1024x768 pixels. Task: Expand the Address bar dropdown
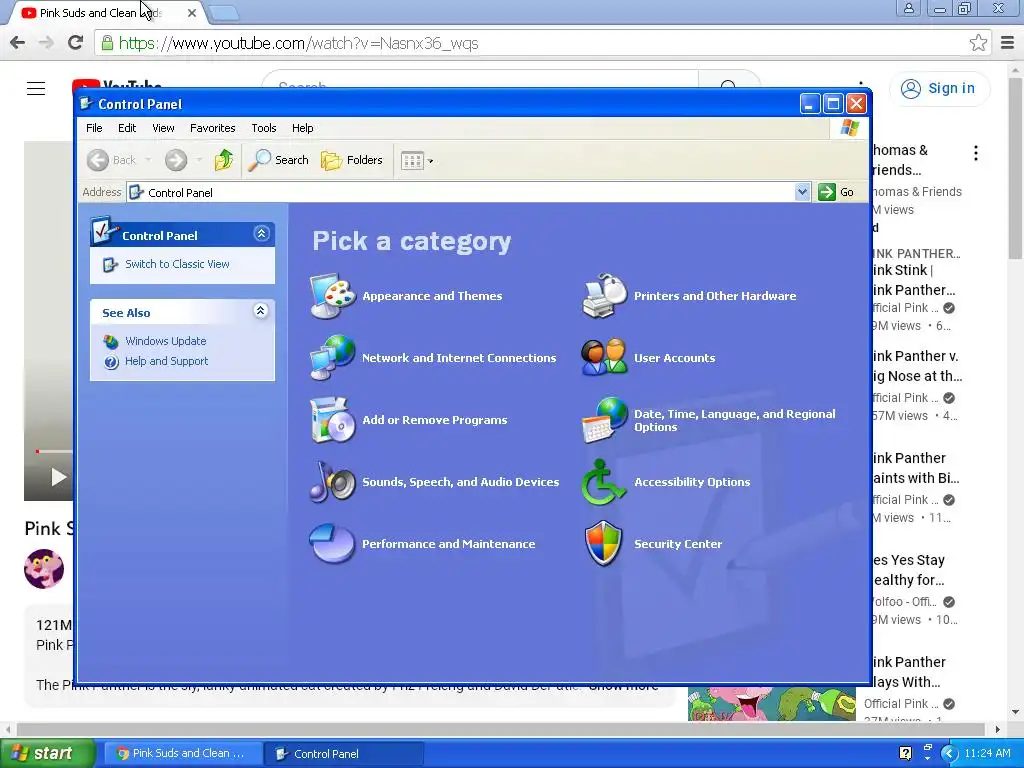click(x=802, y=192)
